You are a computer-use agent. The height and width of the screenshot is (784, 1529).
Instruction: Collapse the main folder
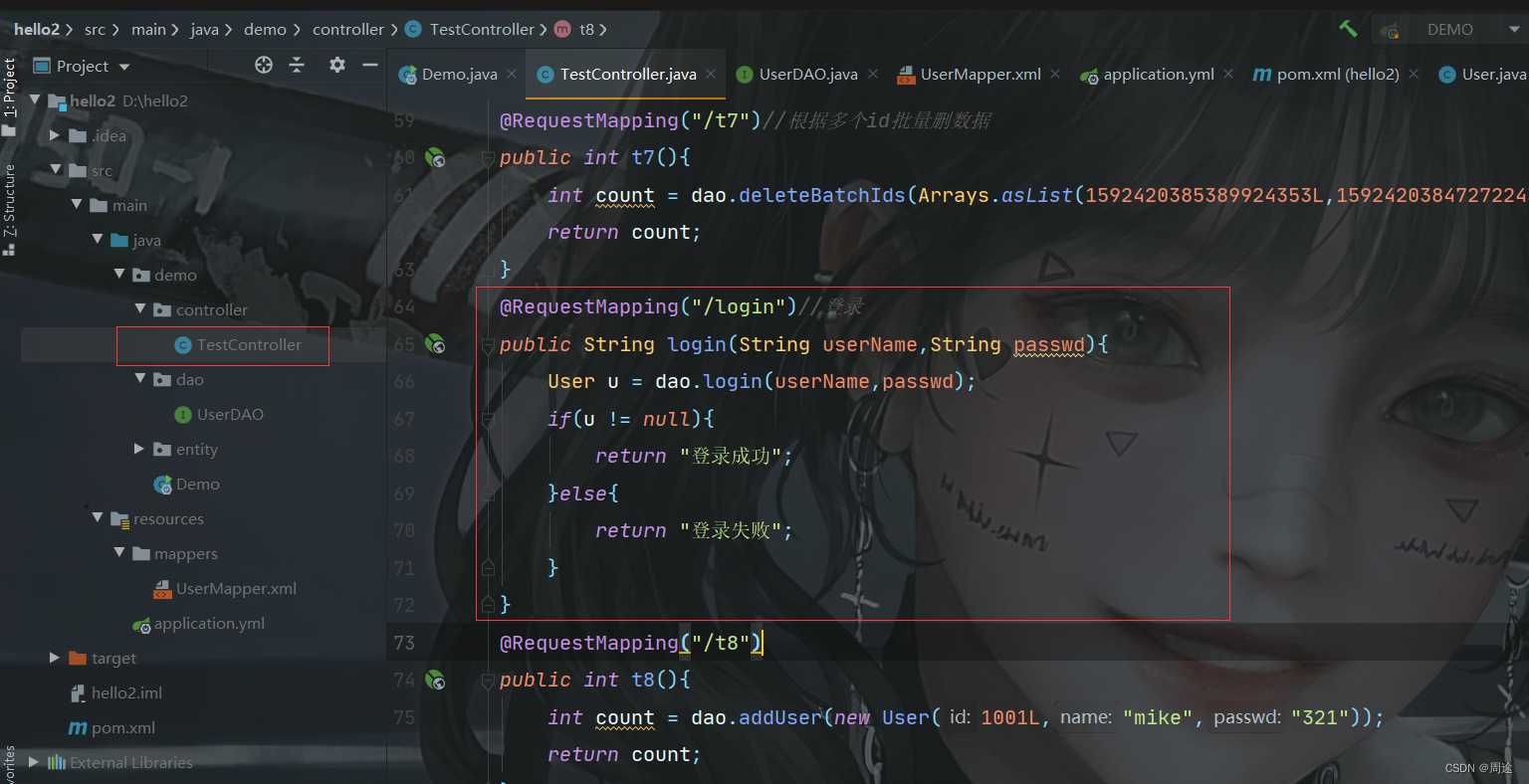pos(77,205)
